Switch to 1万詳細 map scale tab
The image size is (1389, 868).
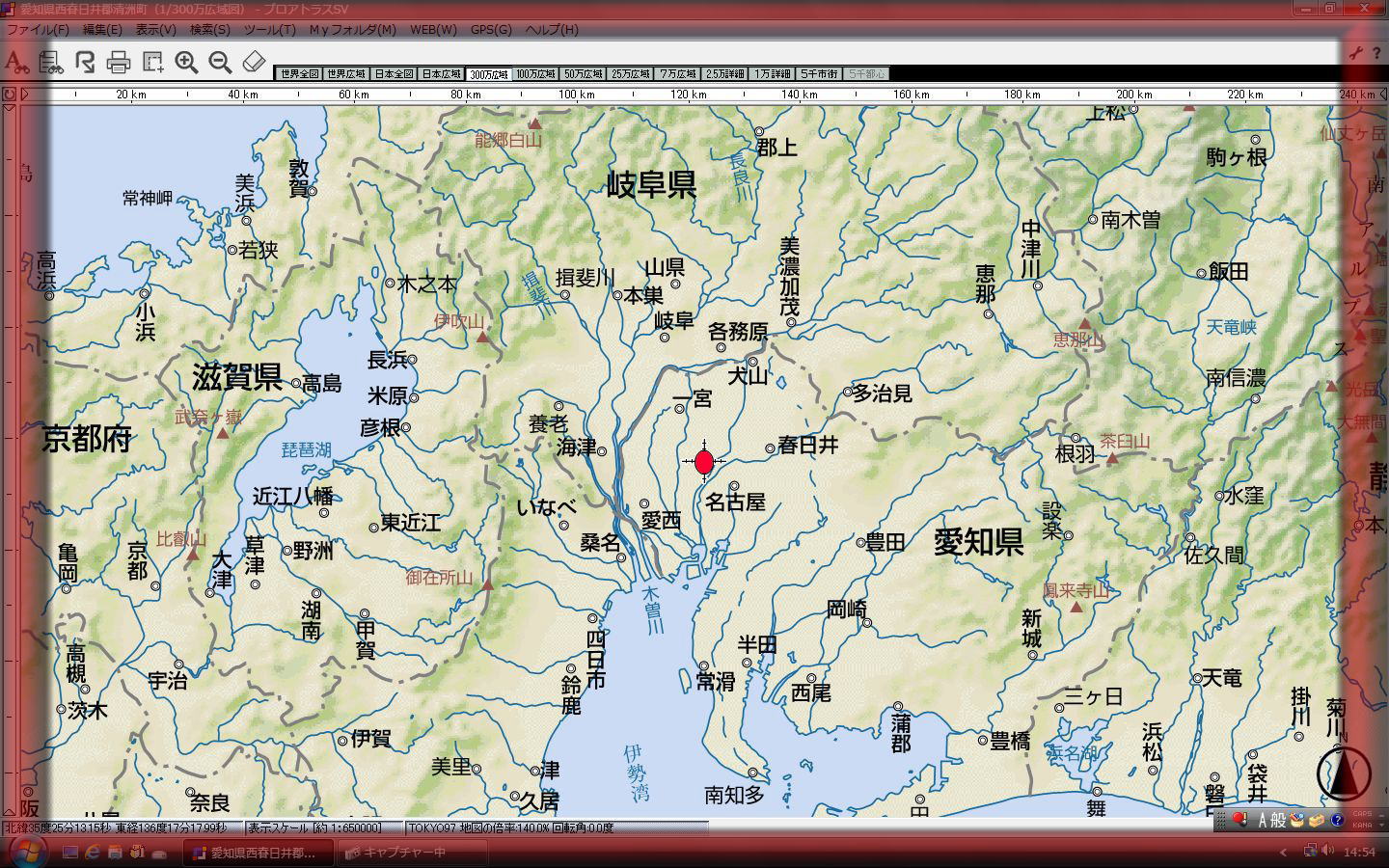point(772,74)
